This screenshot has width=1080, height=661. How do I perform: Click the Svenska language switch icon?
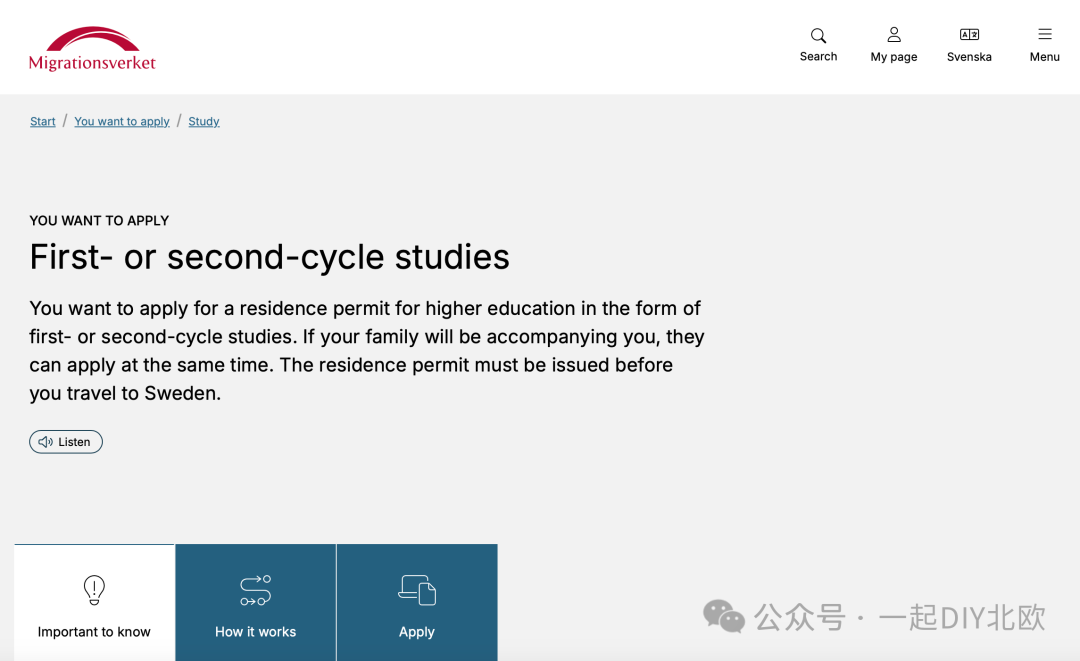(969, 34)
